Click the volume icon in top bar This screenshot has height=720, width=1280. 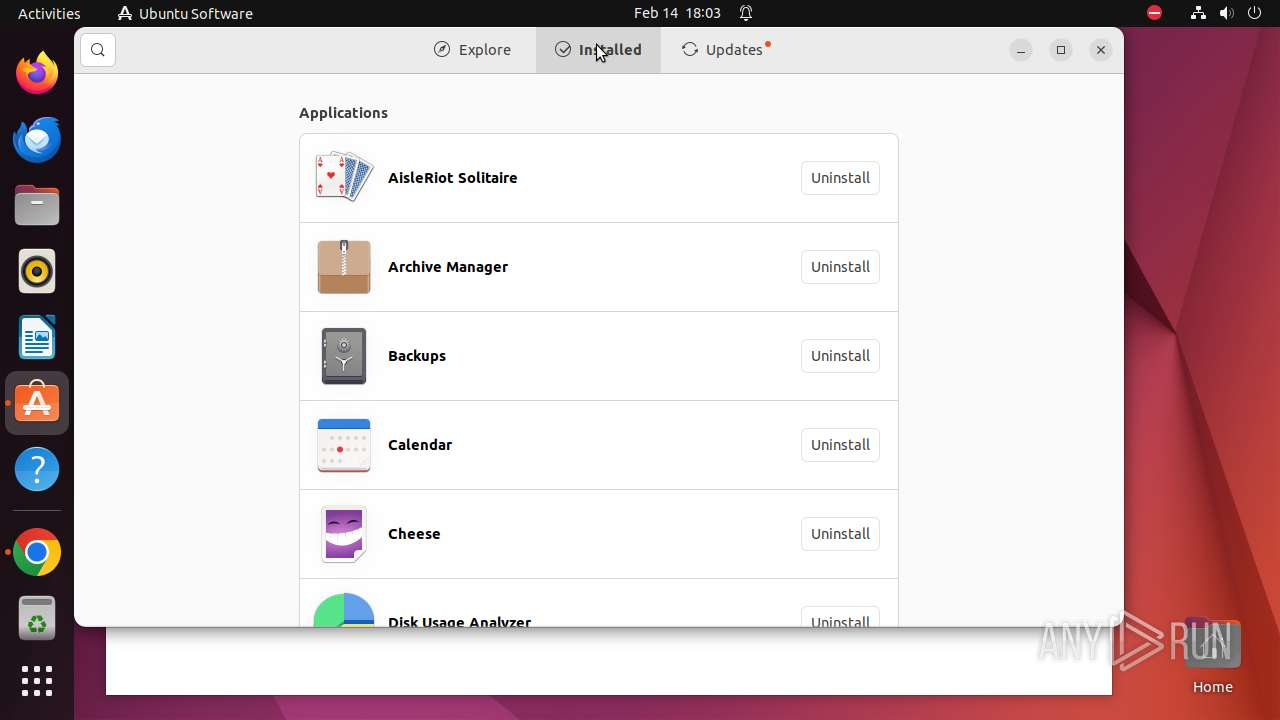1225,13
